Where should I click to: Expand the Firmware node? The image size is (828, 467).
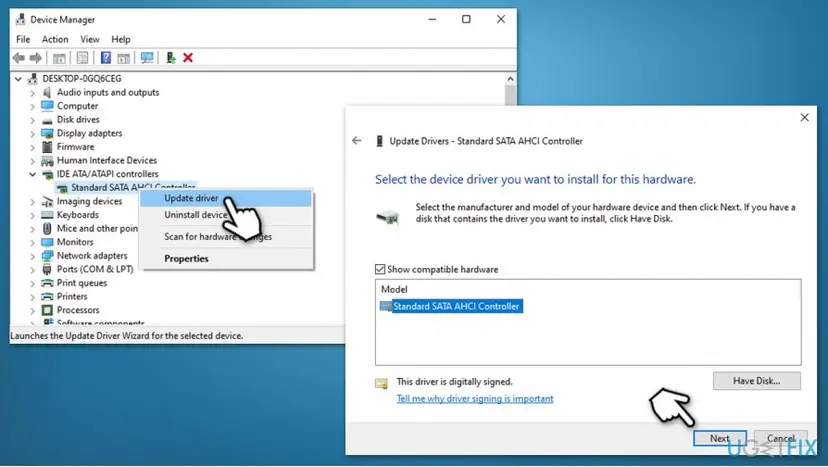click(x=32, y=147)
